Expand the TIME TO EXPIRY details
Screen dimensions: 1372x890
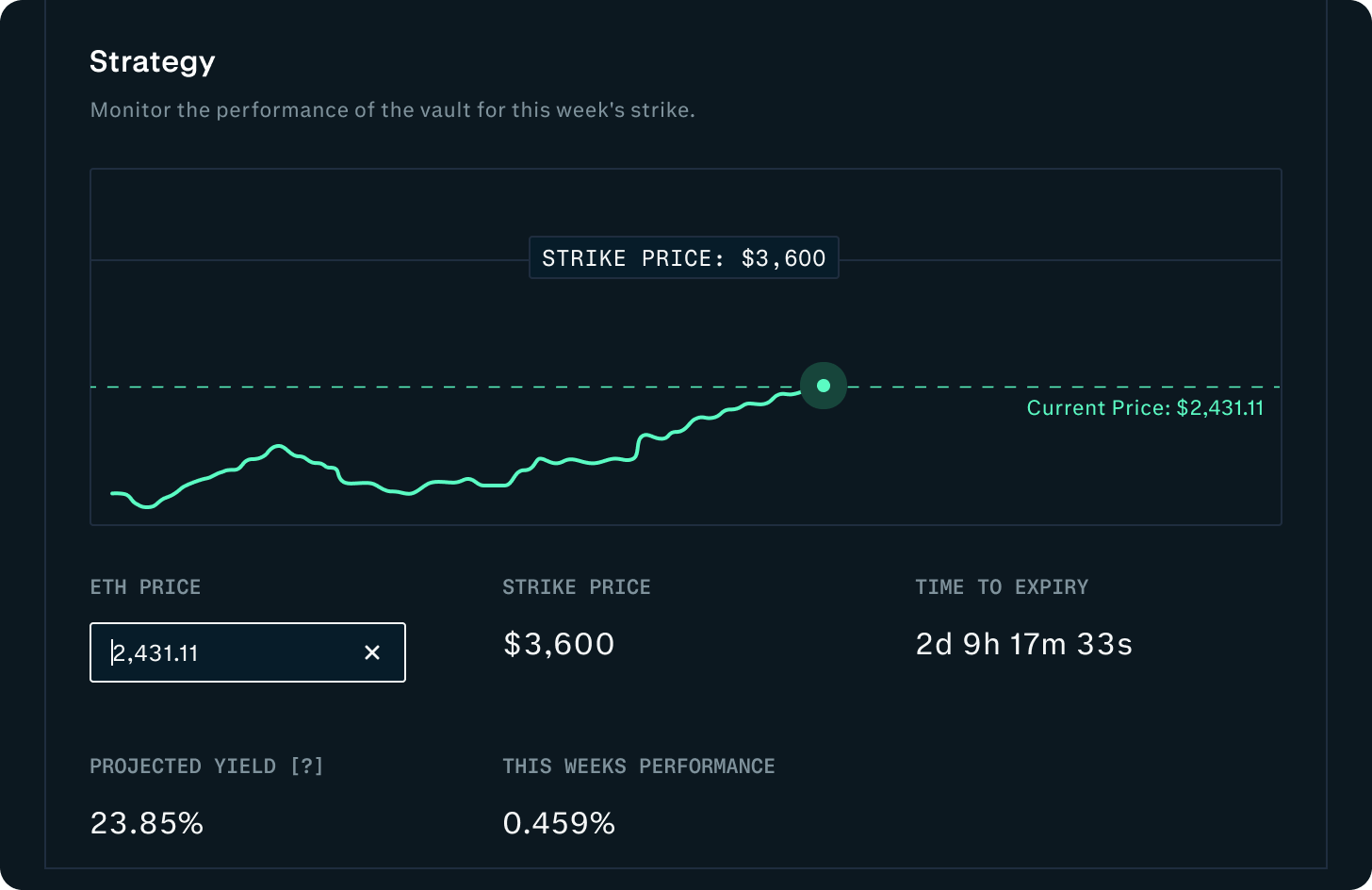1002,586
